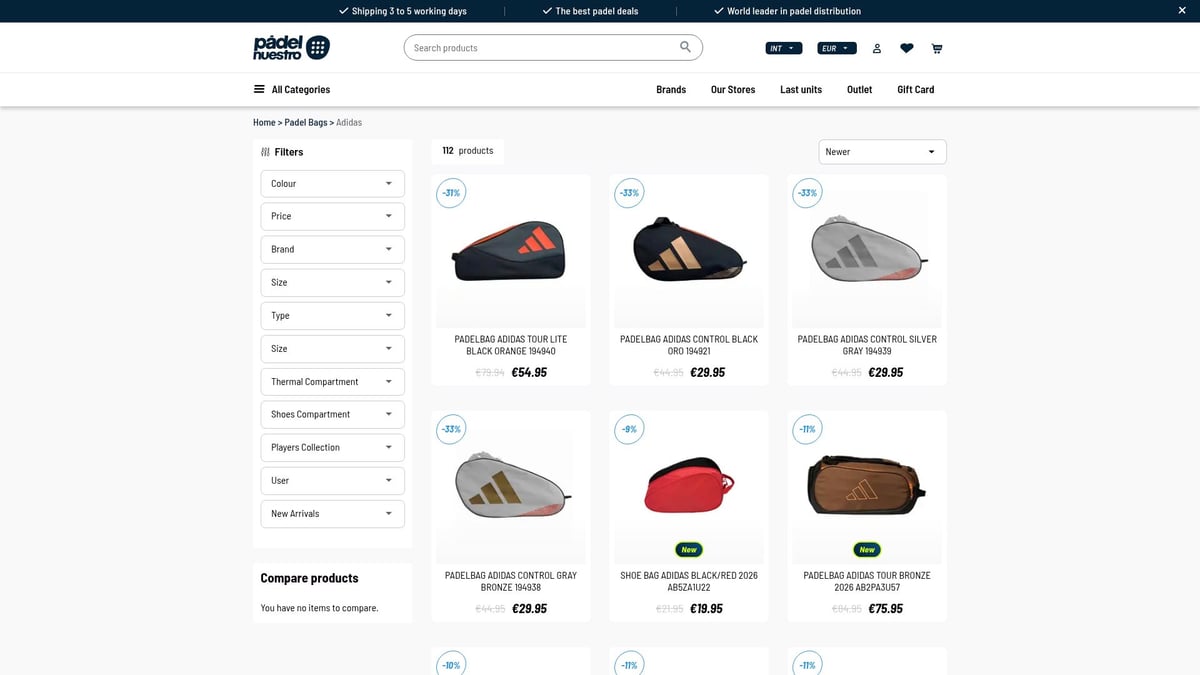The height and width of the screenshot is (675, 1200).
Task: Open Padelbag Adidas Control Black Oro image
Action: 689,254
